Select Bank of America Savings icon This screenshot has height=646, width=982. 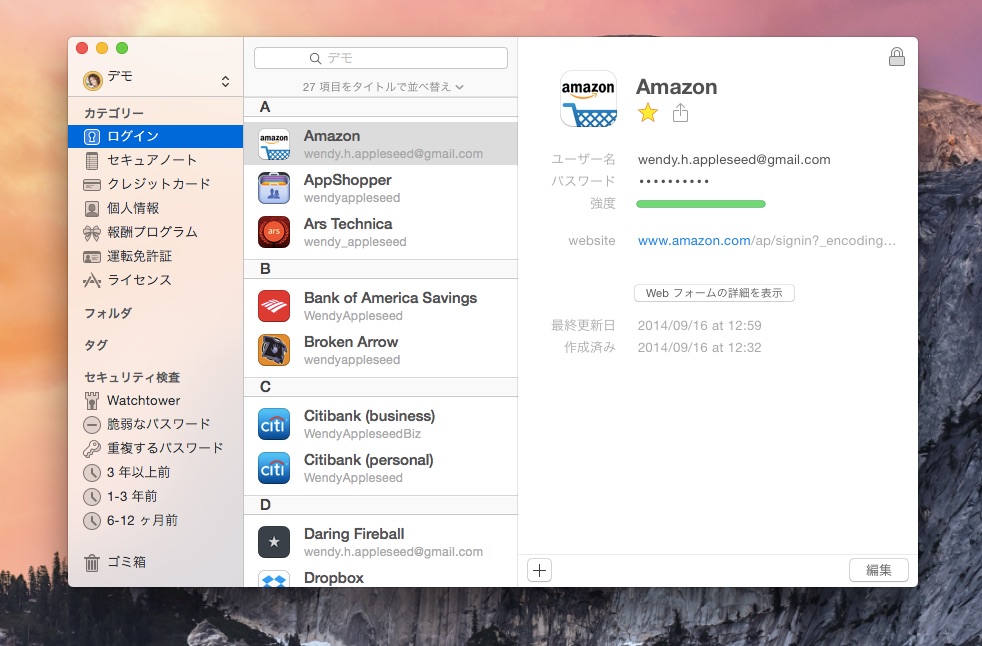[x=274, y=306]
